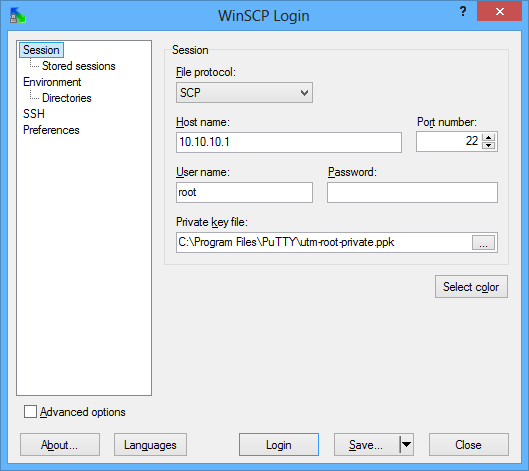The width and height of the screenshot is (529, 471).
Task: Open the Languages button
Action: click(x=150, y=444)
